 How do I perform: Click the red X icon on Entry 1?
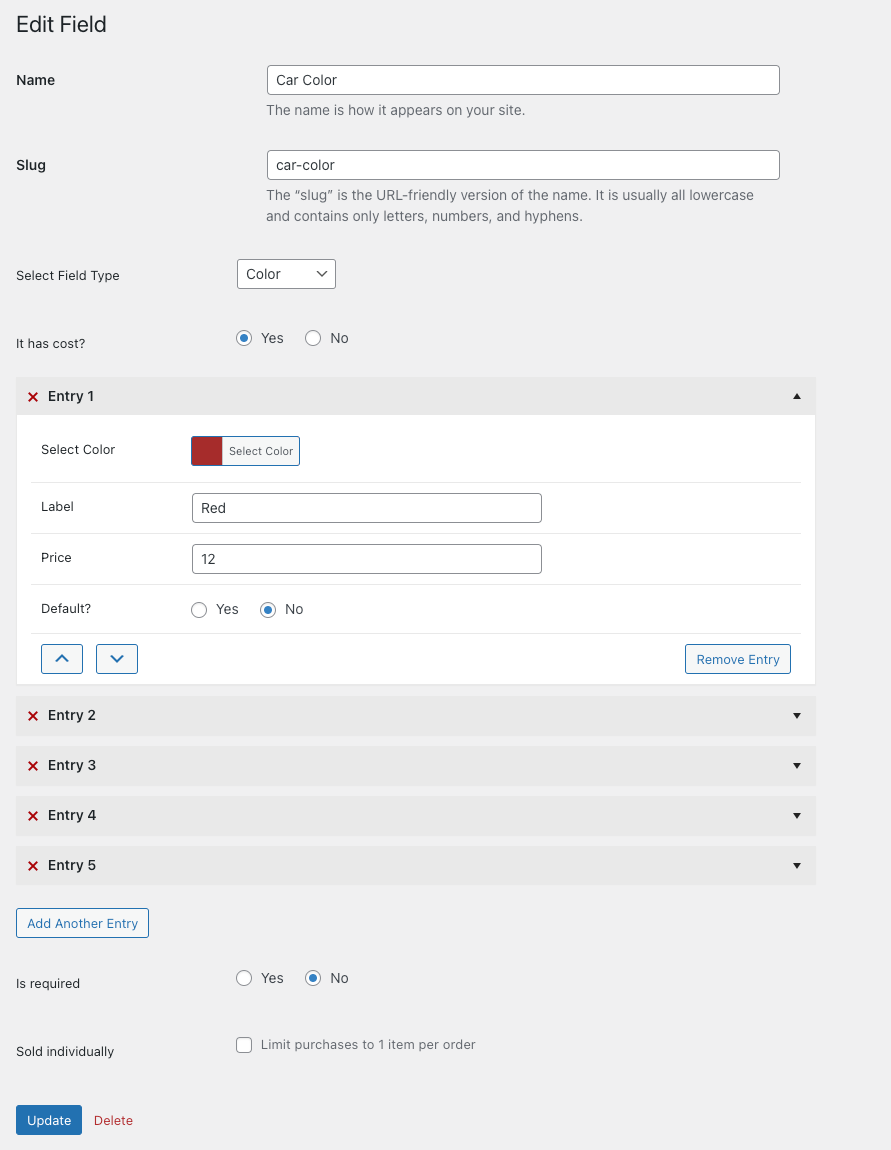coord(33,397)
